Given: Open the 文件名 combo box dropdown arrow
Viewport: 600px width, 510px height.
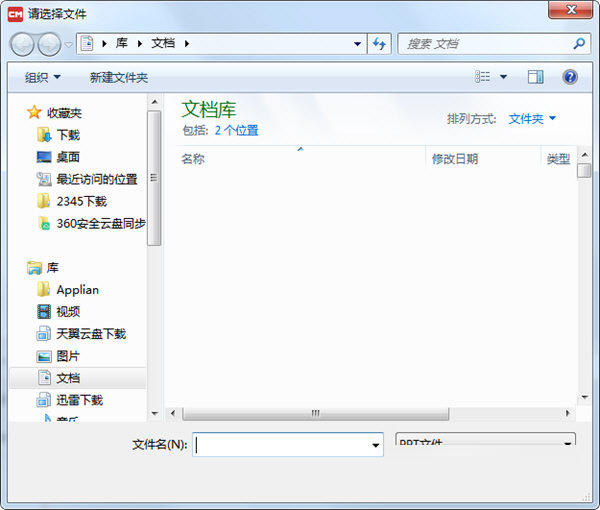Looking at the screenshot, I should (x=376, y=445).
